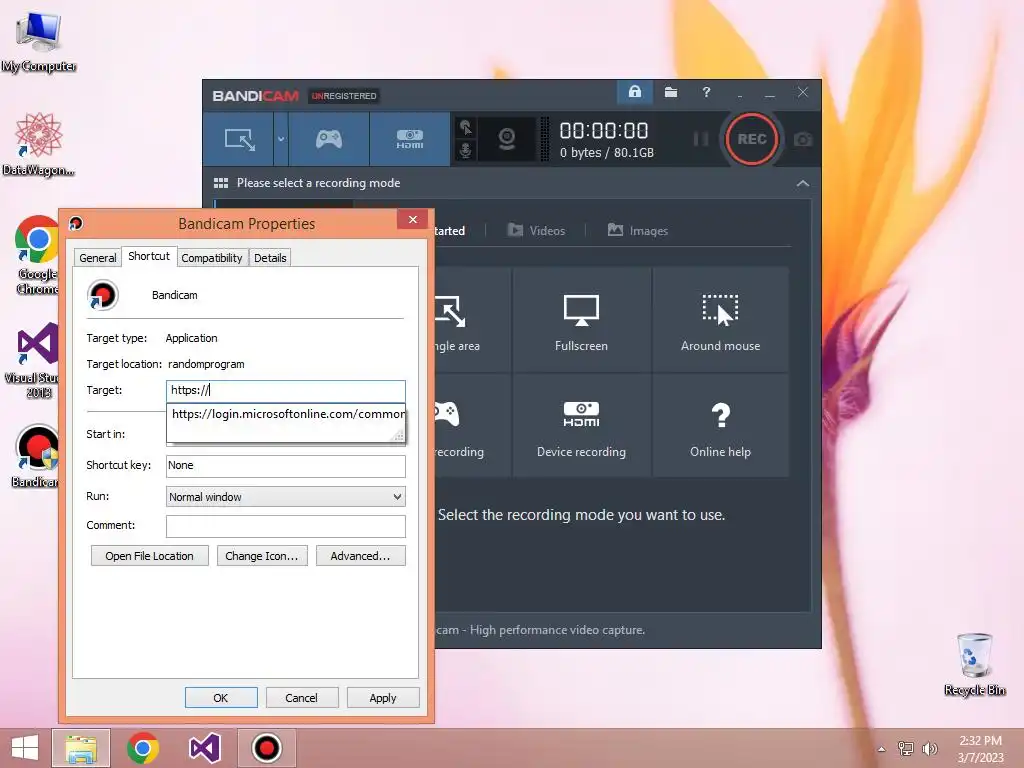1024x768 pixels.
Task: Open File Explorer from taskbar
Action: coord(81,748)
